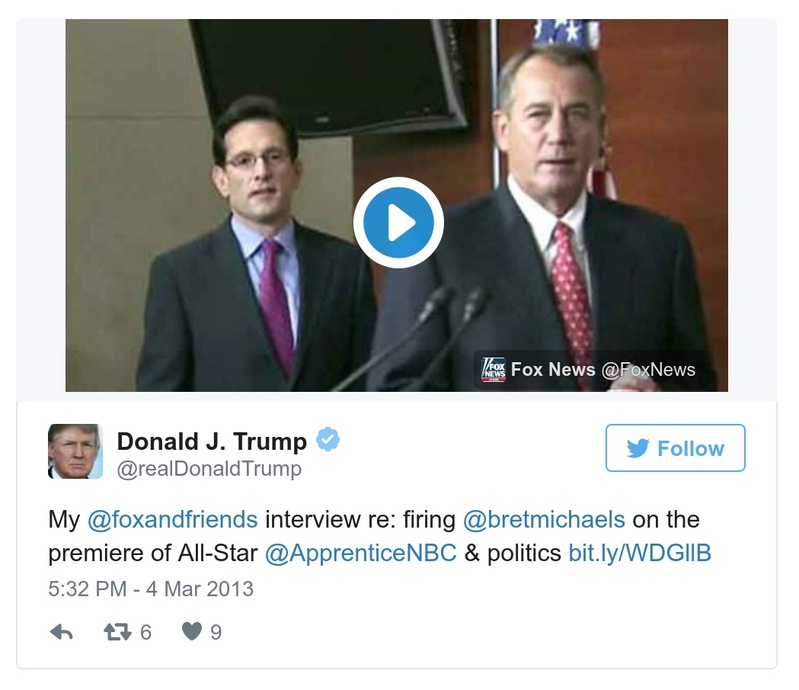Viewport: 799px width, 690px height.
Task: Click the Fox News name text on the video
Action: 553,369
